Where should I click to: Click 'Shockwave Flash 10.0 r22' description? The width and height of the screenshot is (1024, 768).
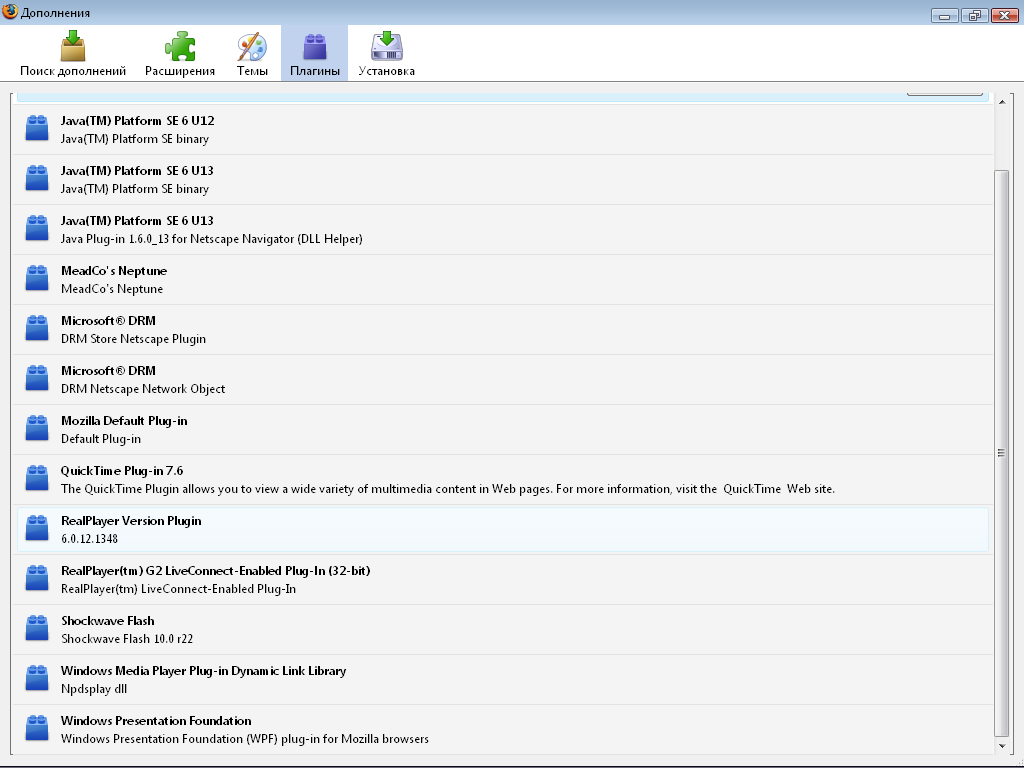[x=127, y=639]
